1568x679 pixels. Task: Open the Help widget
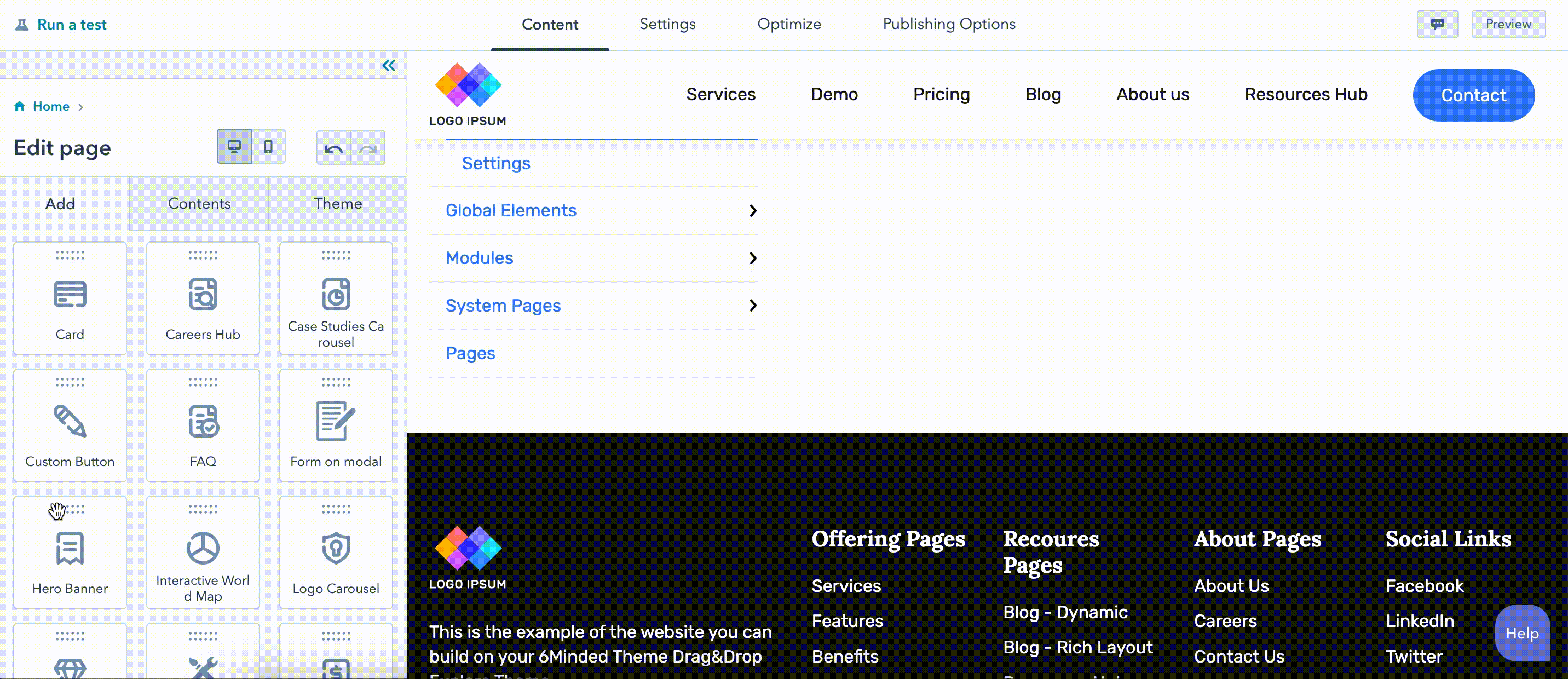[1522, 634]
